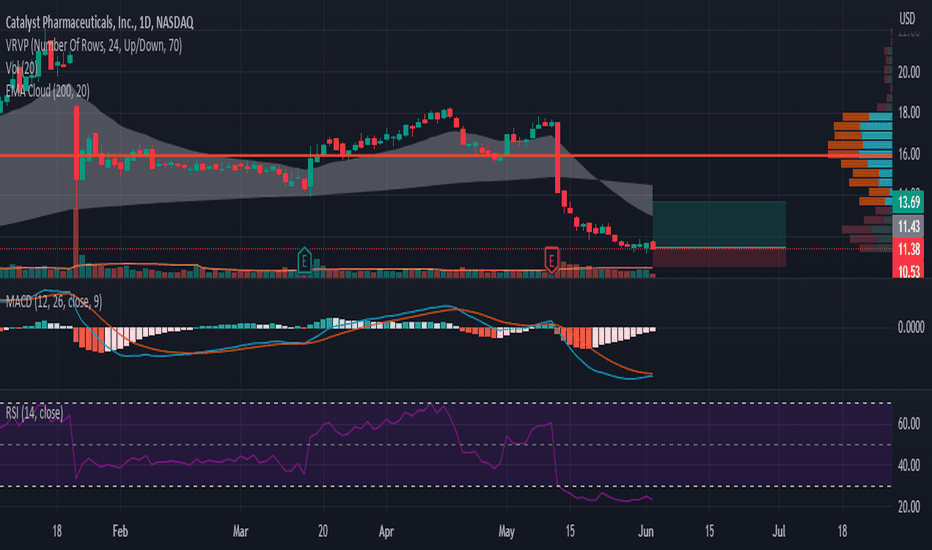Image resolution: width=932 pixels, height=550 pixels.
Task: Select the RSI (14, close) legend
Action: pyautogui.click(x=34, y=413)
